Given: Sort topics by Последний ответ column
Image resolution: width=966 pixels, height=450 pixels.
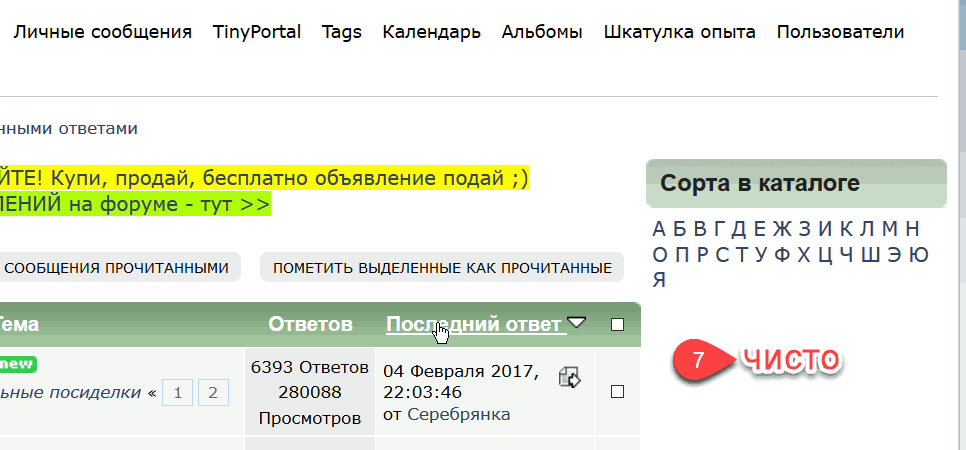Looking at the screenshot, I should (473, 324).
